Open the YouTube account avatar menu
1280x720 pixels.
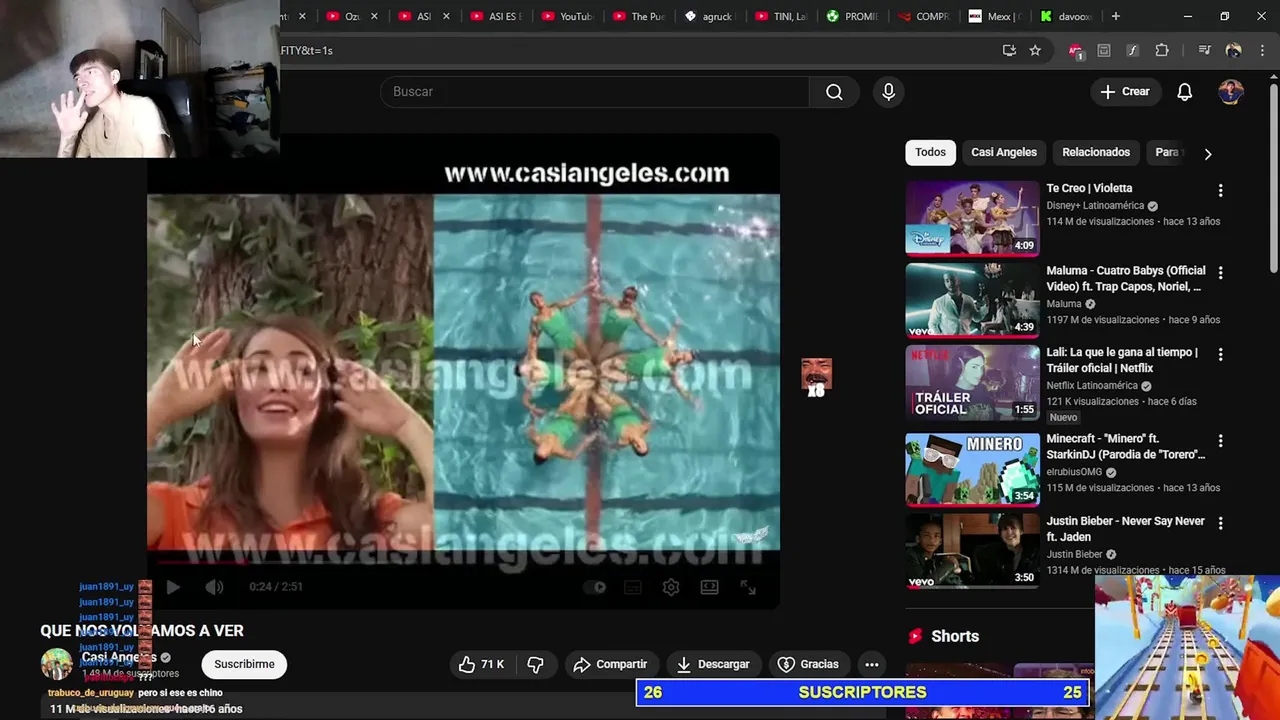[x=1231, y=91]
